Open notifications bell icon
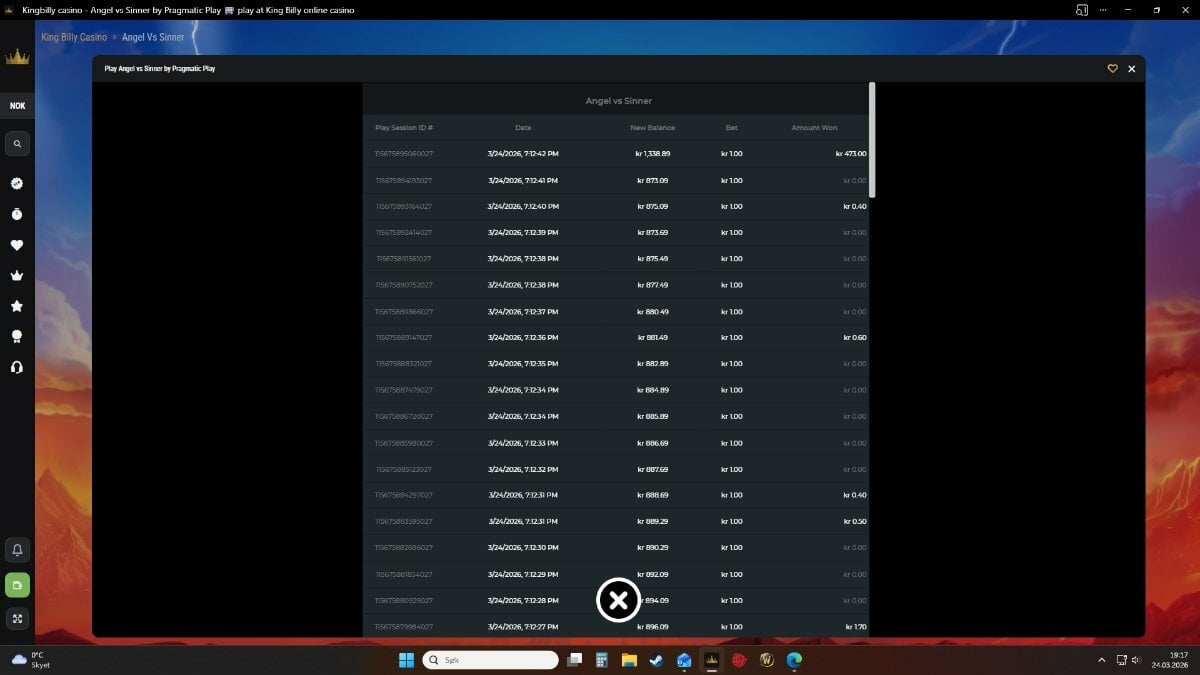 (17, 550)
